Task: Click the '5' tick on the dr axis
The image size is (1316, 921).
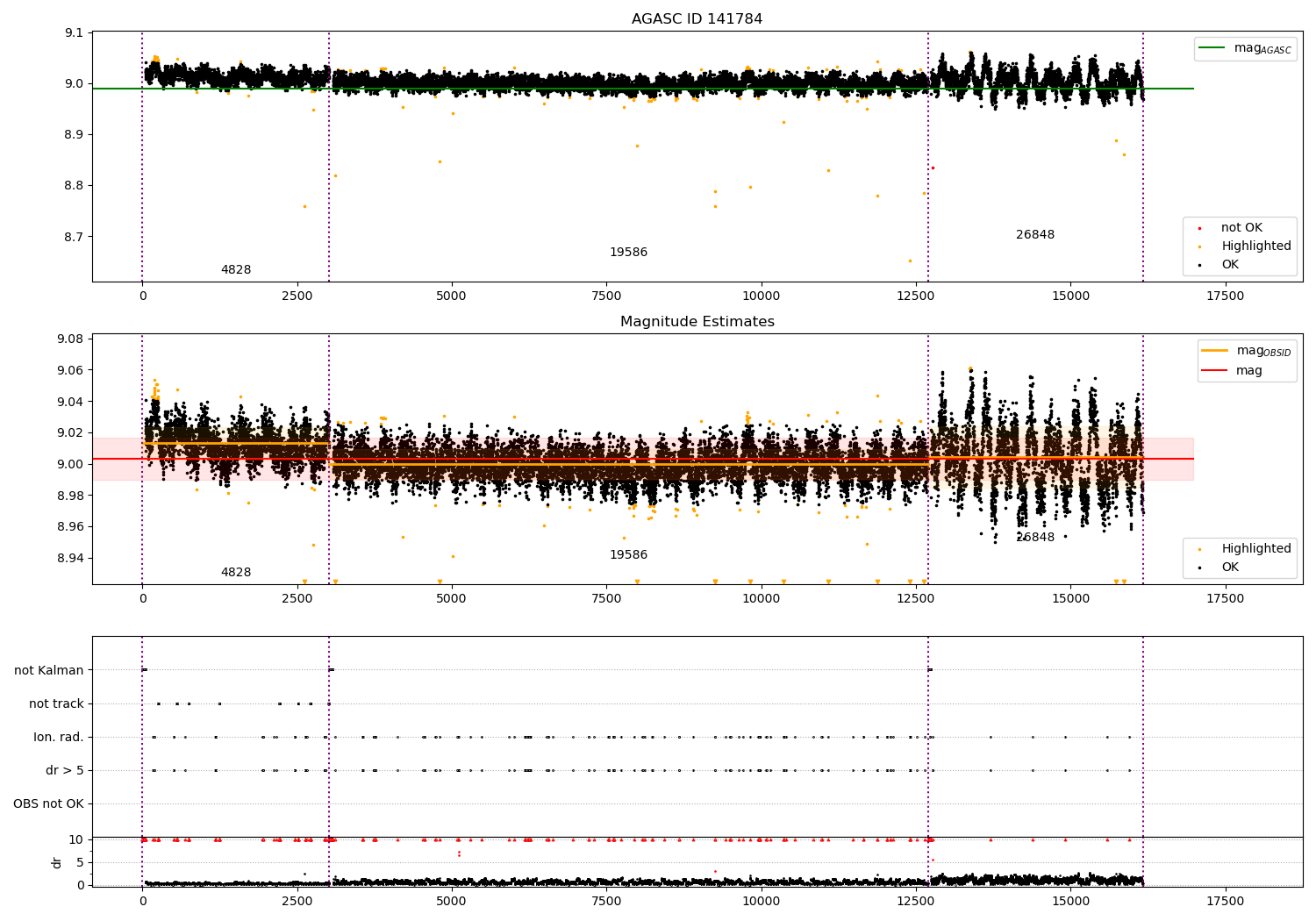Action: 81,862
